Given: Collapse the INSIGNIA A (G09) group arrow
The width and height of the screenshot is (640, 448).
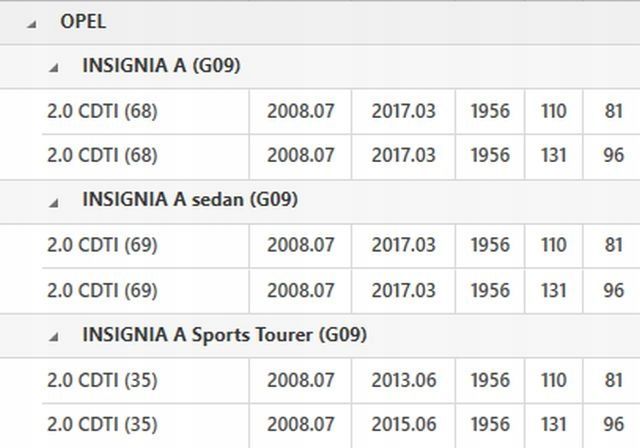Looking at the screenshot, I should pos(54,67).
